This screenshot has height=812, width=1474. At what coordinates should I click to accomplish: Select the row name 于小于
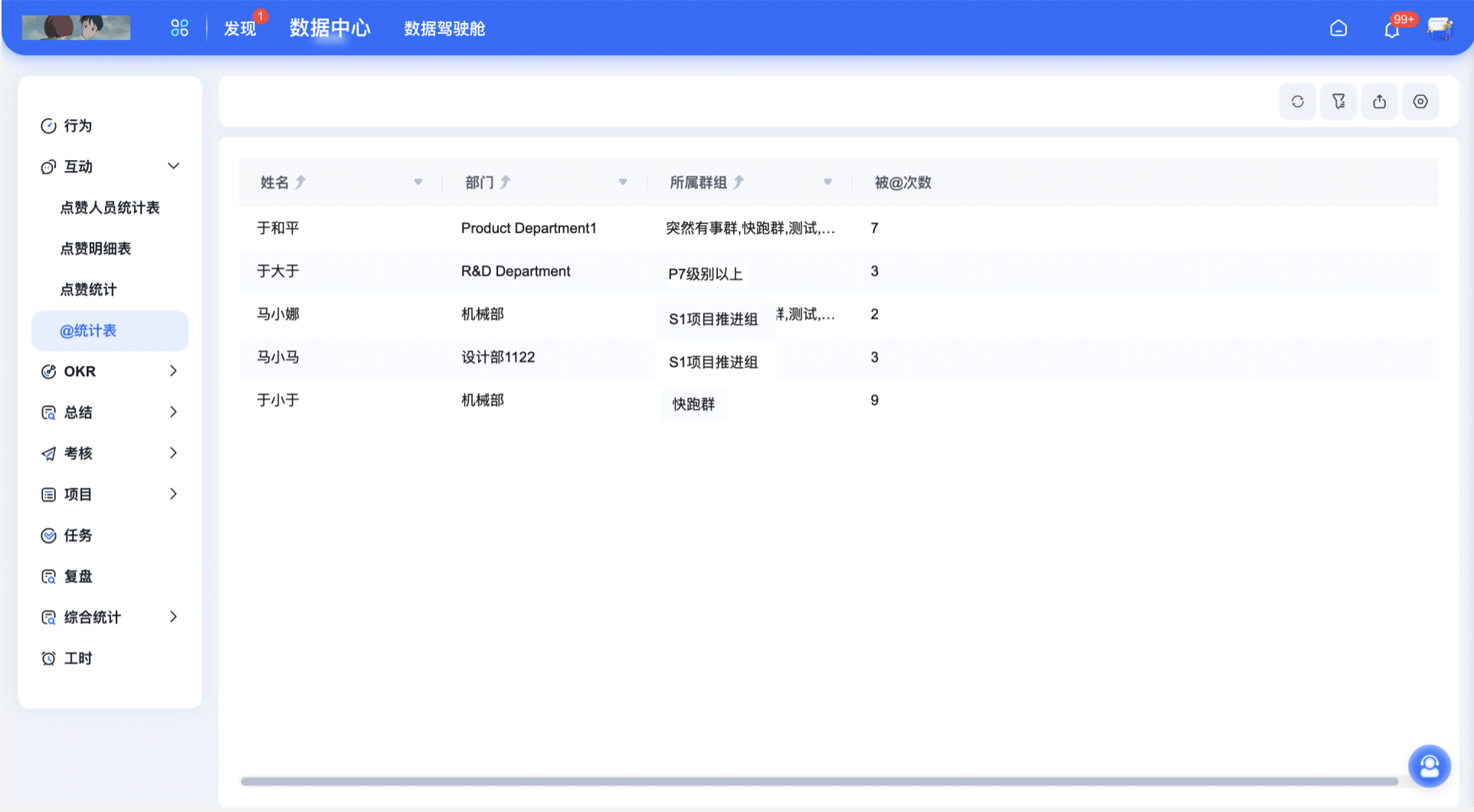278,400
